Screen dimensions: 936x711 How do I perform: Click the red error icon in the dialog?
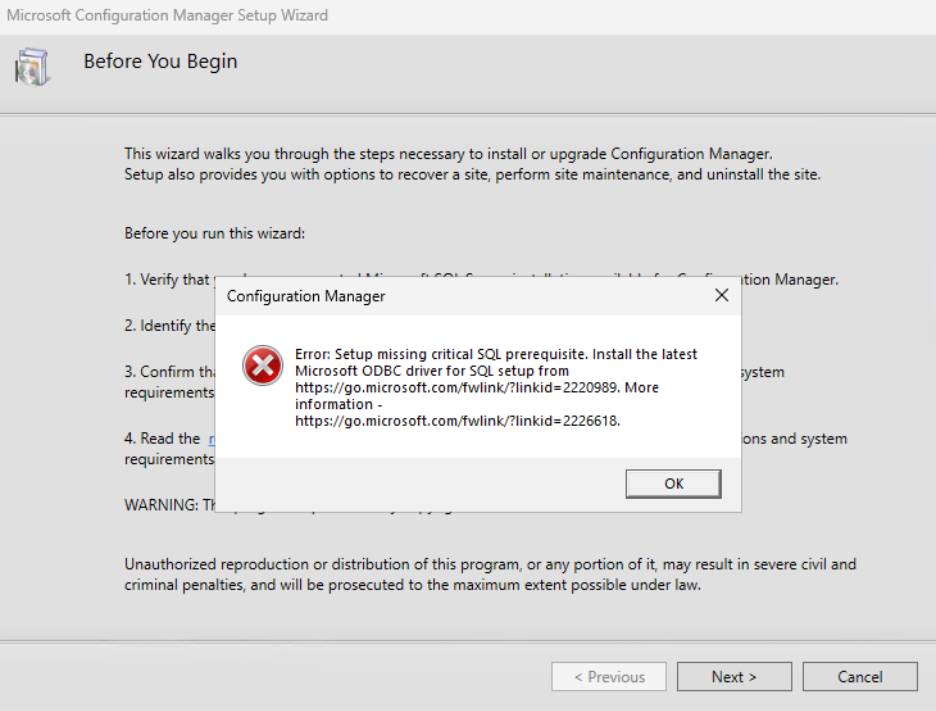tap(262, 367)
